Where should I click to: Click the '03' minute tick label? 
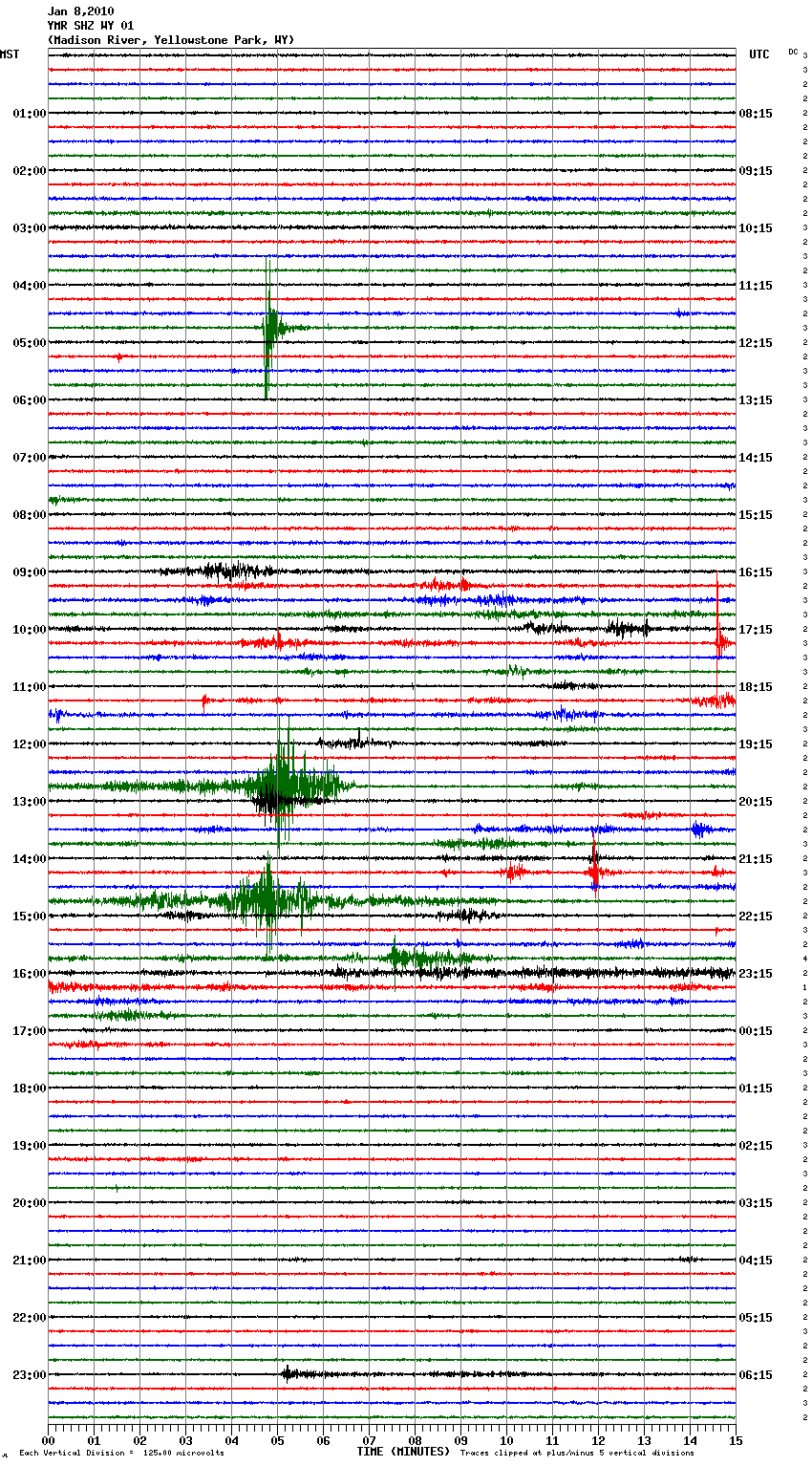[185, 1440]
